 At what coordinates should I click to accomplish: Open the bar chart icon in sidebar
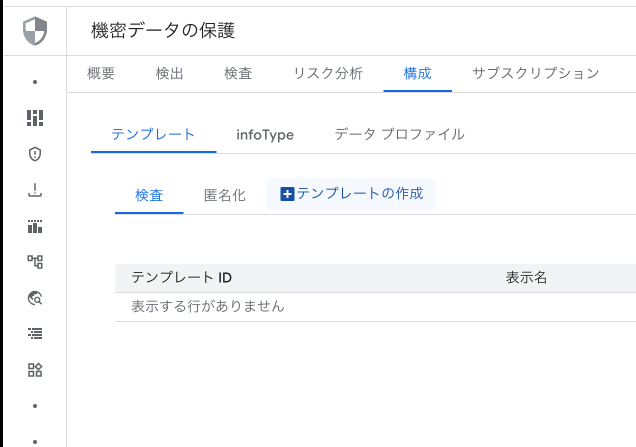click(x=35, y=226)
